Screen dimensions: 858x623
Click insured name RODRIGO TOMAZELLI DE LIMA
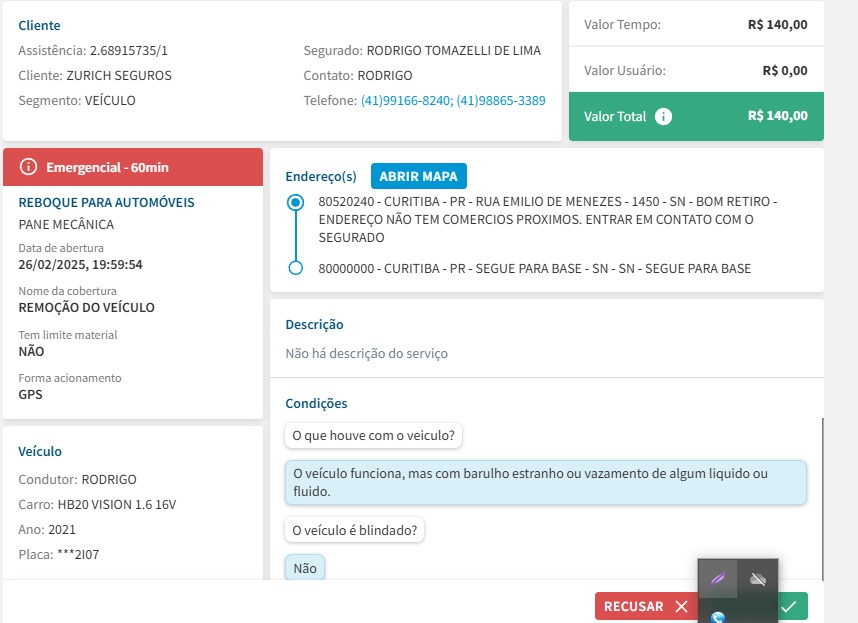(x=454, y=50)
